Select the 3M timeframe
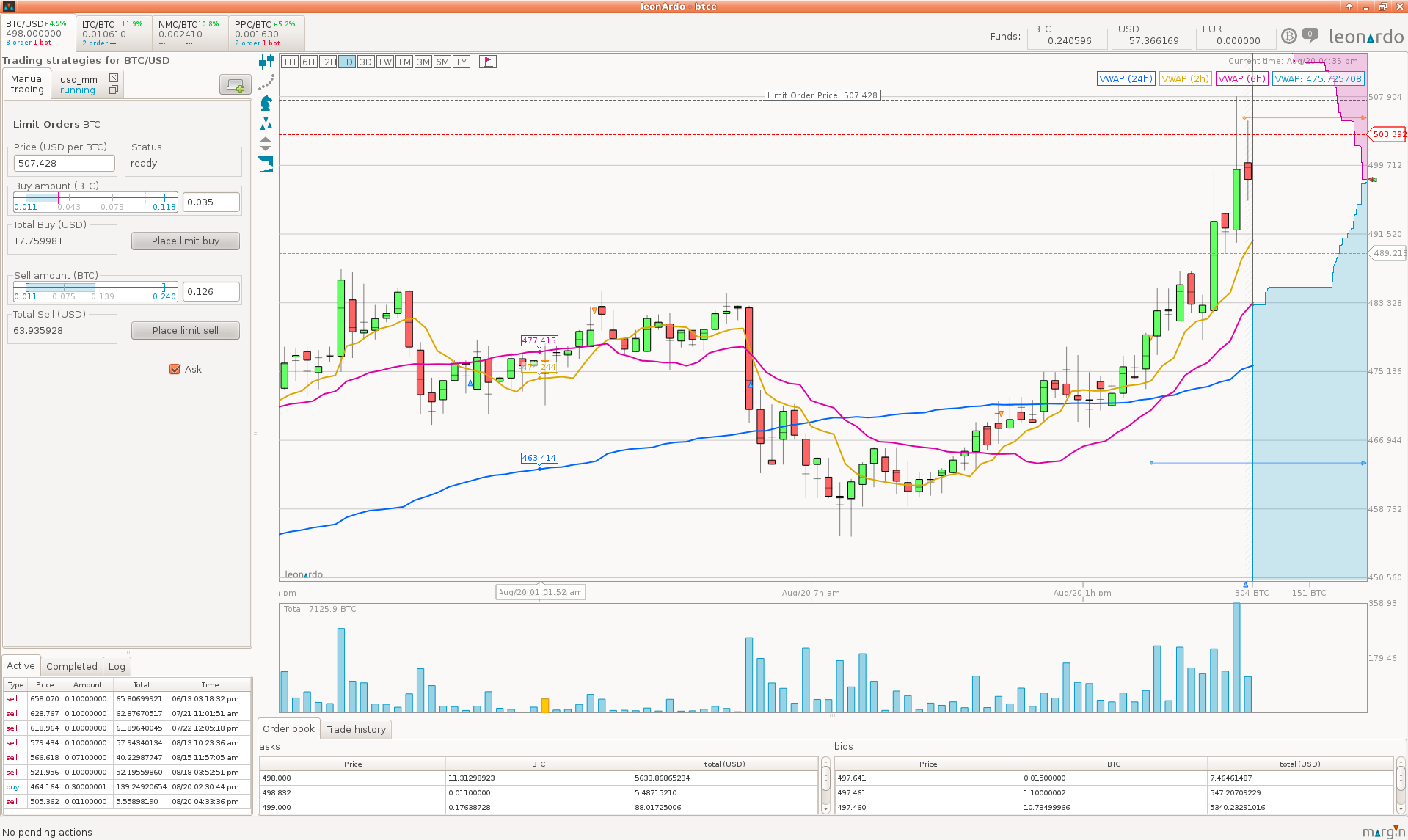Image resolution: width=1408 pixels, height=840 pixels. coord(423,62)
